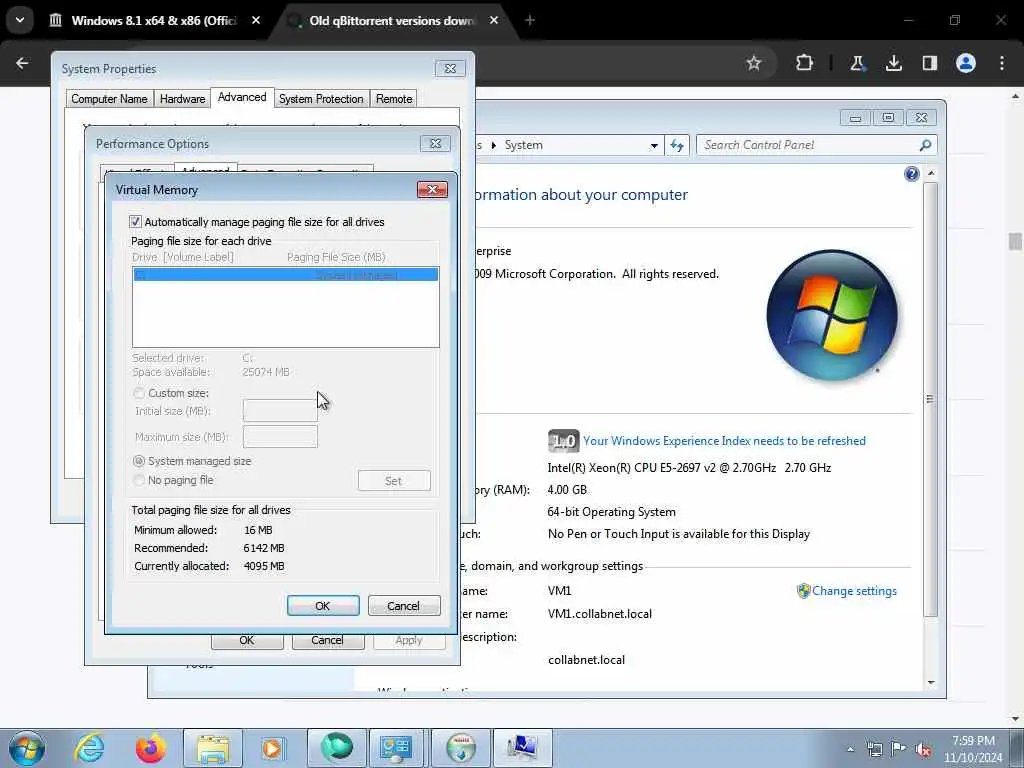Open Windows Media Player taskbar icon
The width and height of the screenshot is (1024, 768).
click(x=272, y=748)
